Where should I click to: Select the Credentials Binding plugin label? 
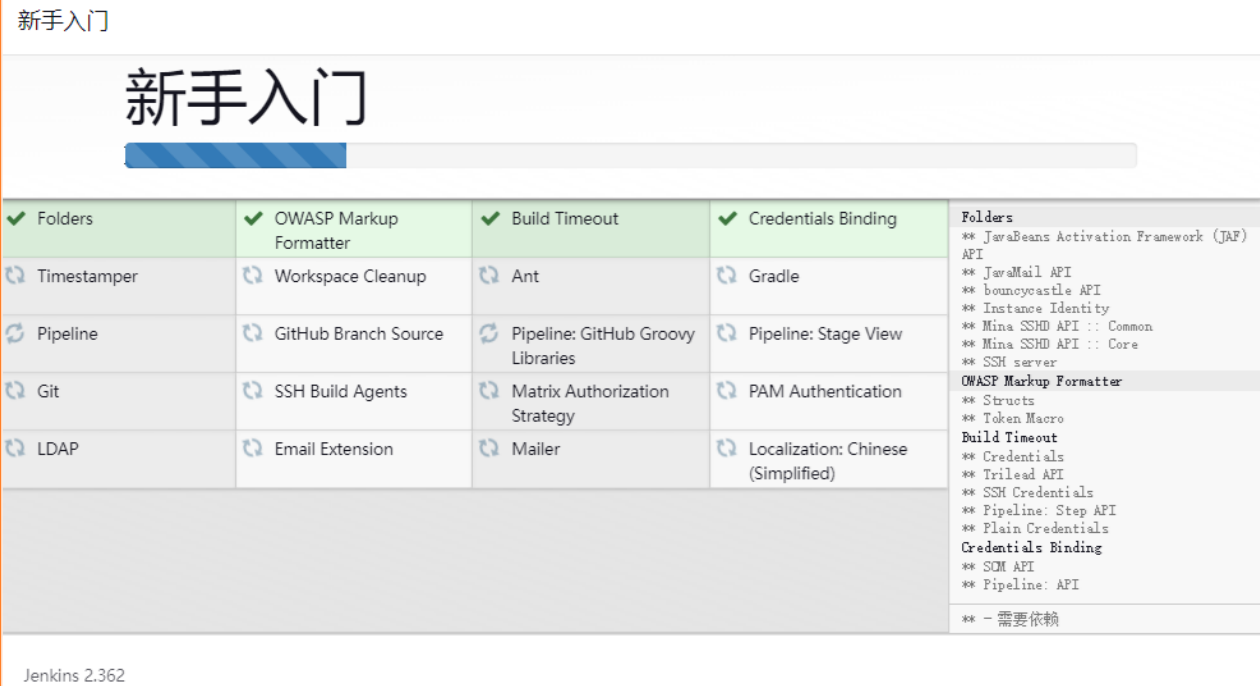point(823,218)
